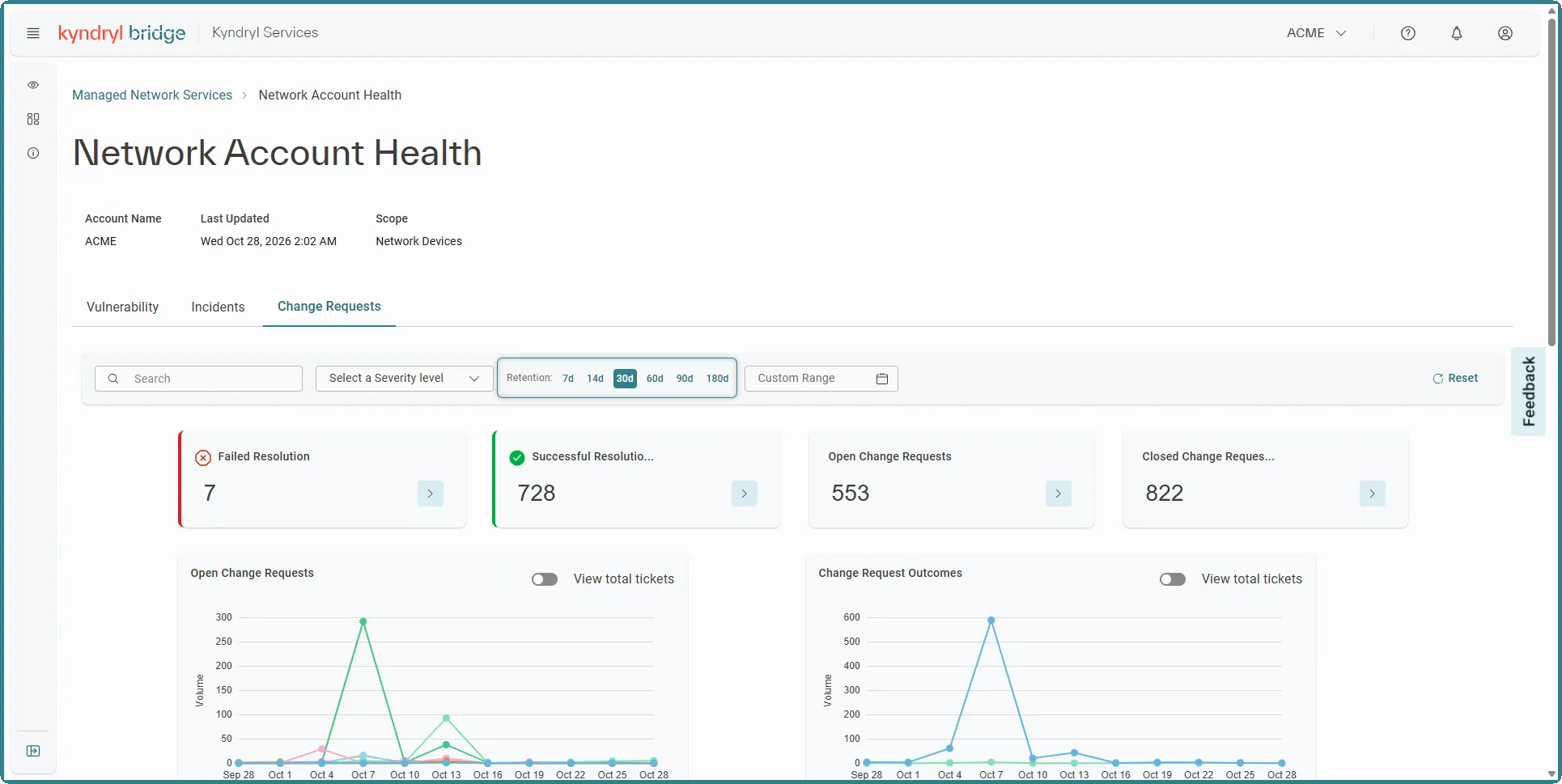
Task: Toggle View total tickets for Open Change Requests
Action: pyautogui.click(x=545, y=579)
